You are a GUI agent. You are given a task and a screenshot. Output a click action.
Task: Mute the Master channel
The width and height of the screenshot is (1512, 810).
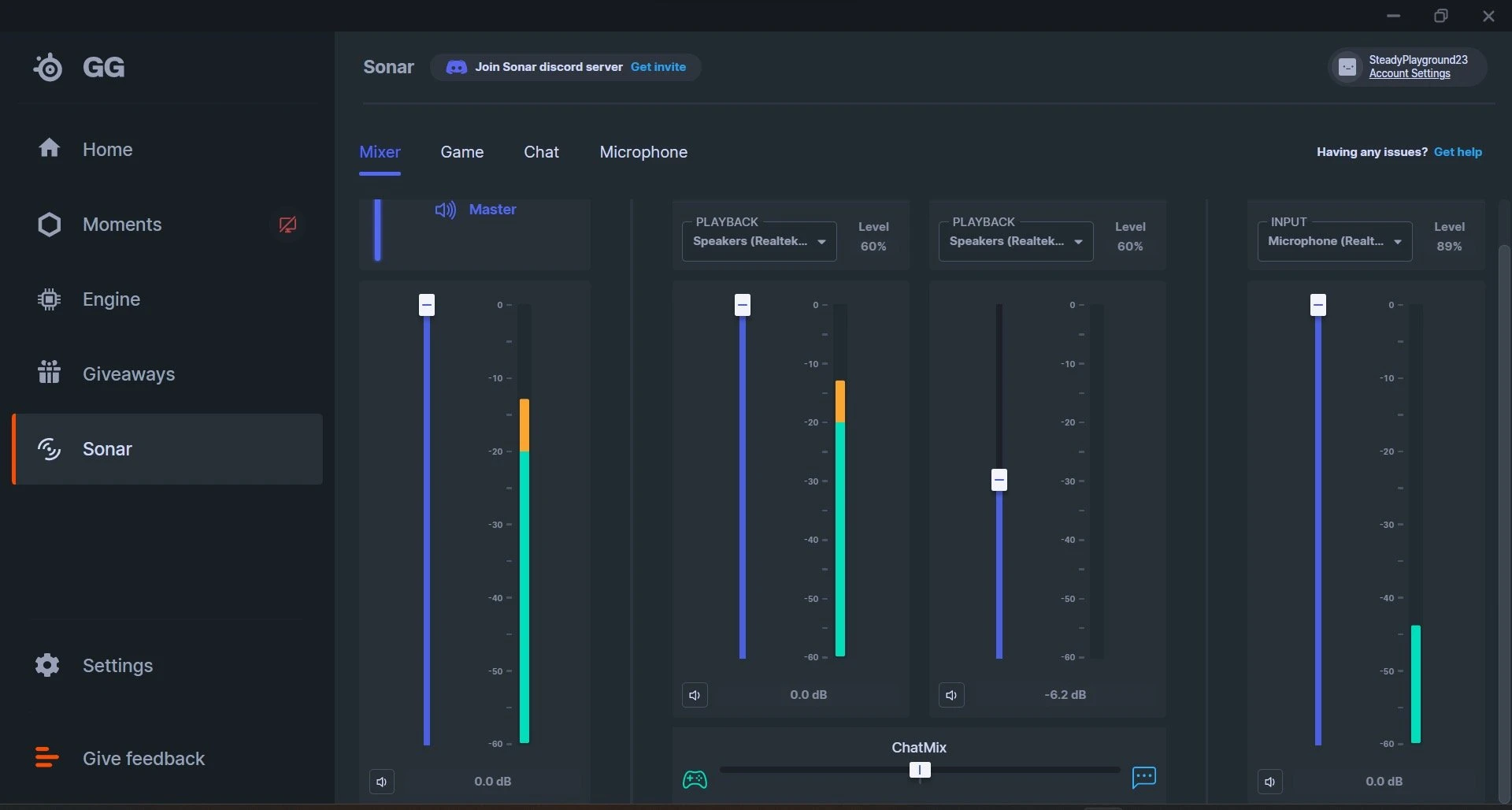(382, 782)
